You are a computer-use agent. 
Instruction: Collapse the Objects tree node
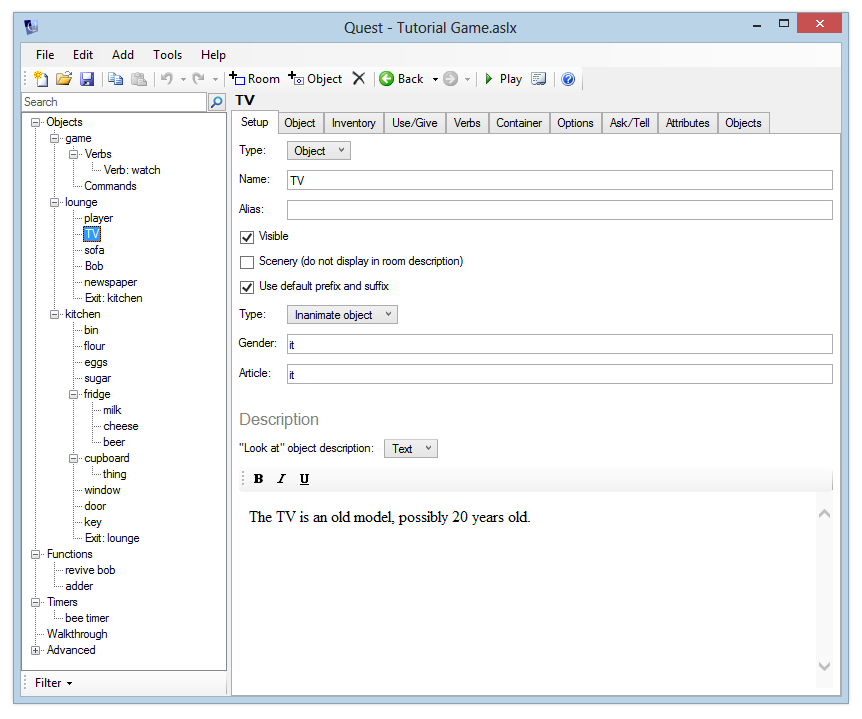36,123
